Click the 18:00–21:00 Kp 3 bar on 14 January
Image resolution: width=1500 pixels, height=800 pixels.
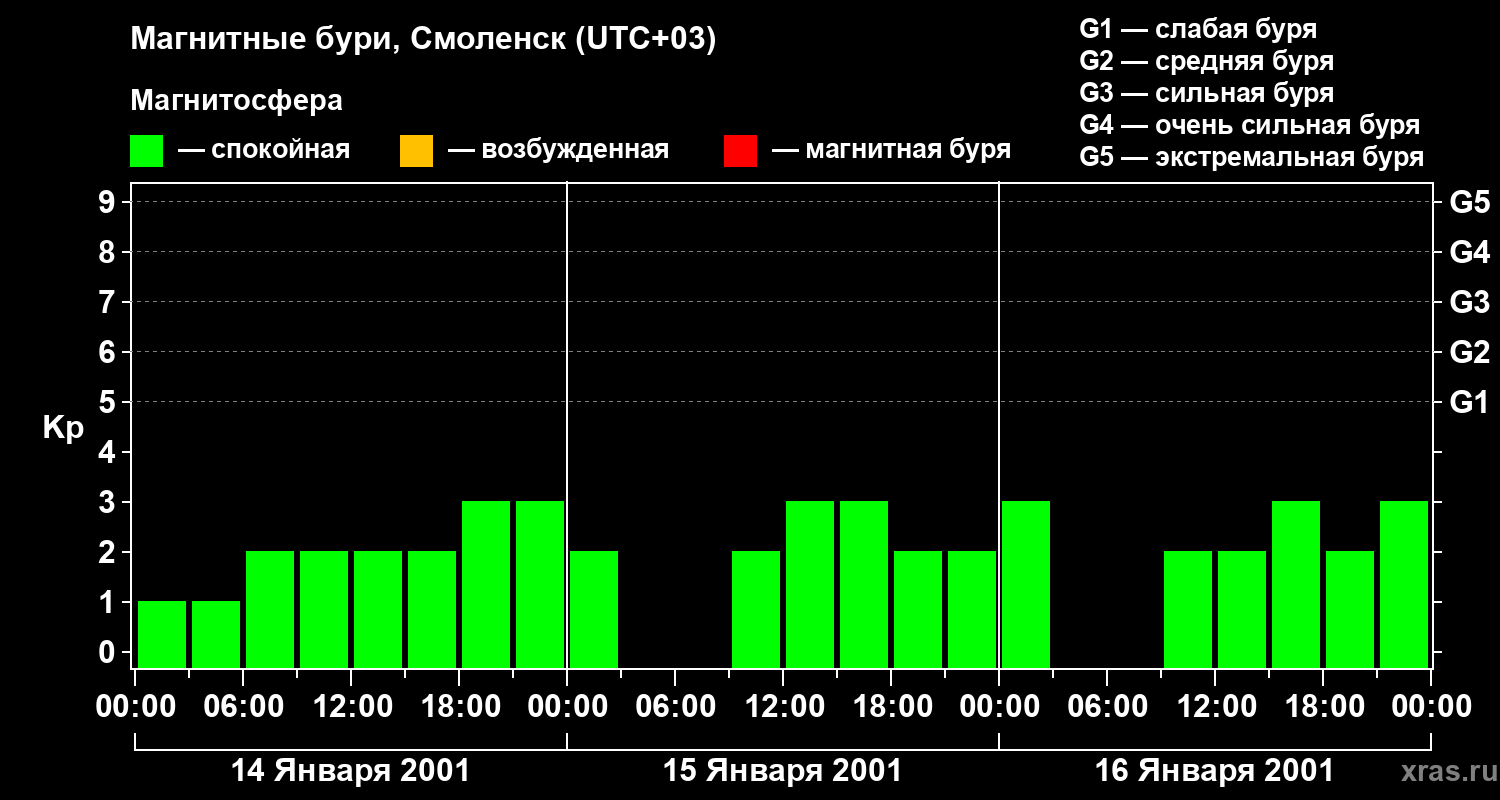(486, 584)
